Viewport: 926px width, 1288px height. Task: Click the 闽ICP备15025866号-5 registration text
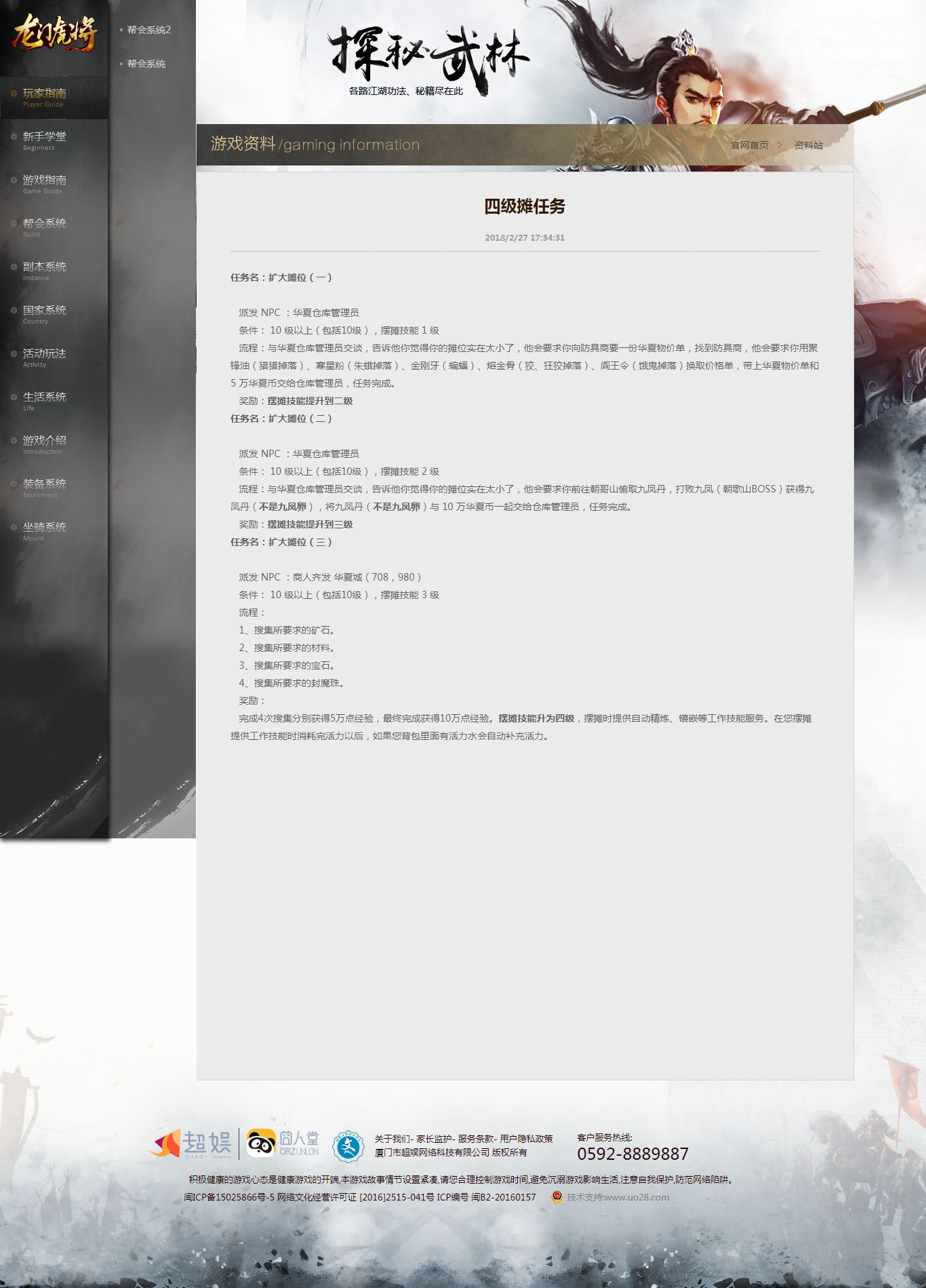pyautogui.click(x=229, y=1197)
